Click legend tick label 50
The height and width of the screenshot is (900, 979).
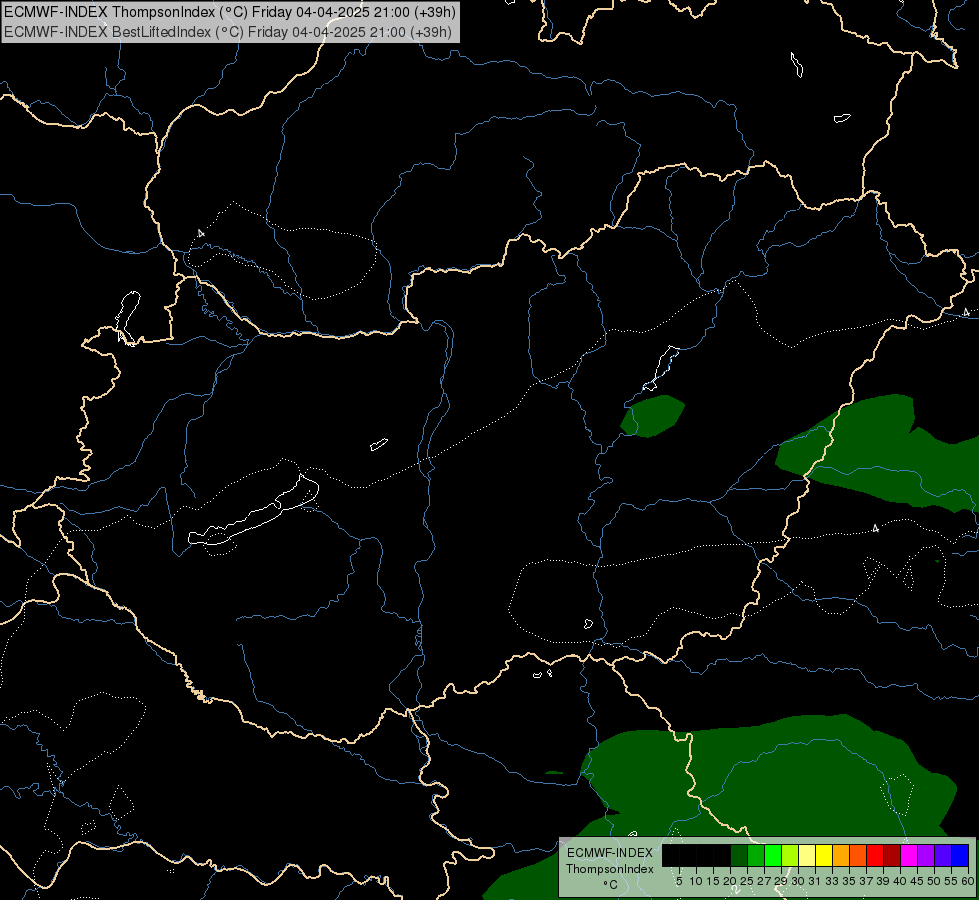click(935, 881)
